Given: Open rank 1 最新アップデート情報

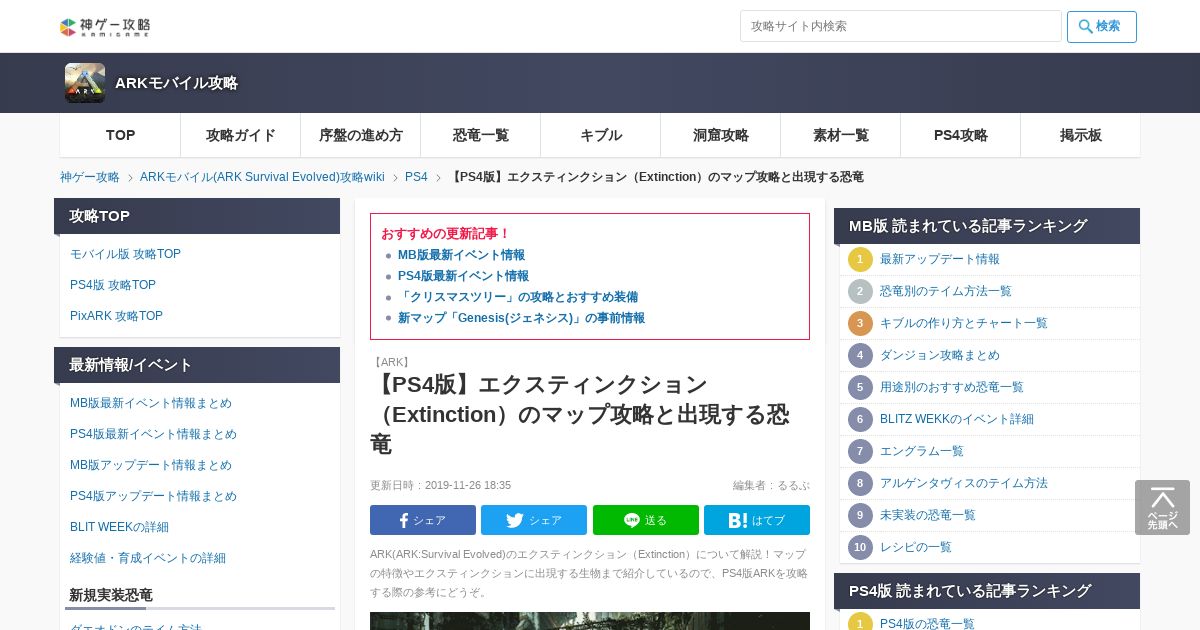Looking at the screenshot, I should coord(940,259).
